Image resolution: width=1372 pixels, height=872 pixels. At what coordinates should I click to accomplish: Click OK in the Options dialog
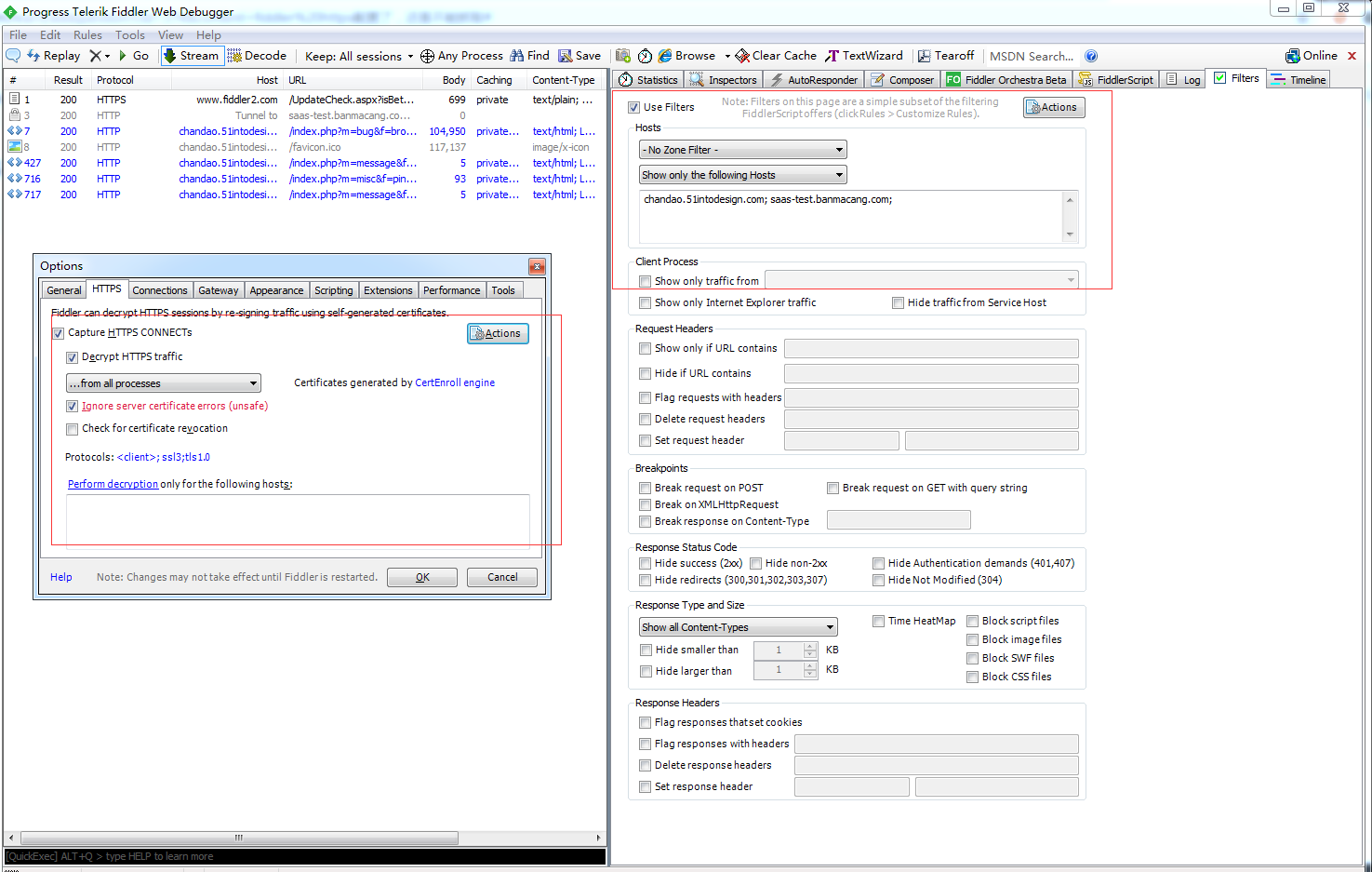point(422,577)
